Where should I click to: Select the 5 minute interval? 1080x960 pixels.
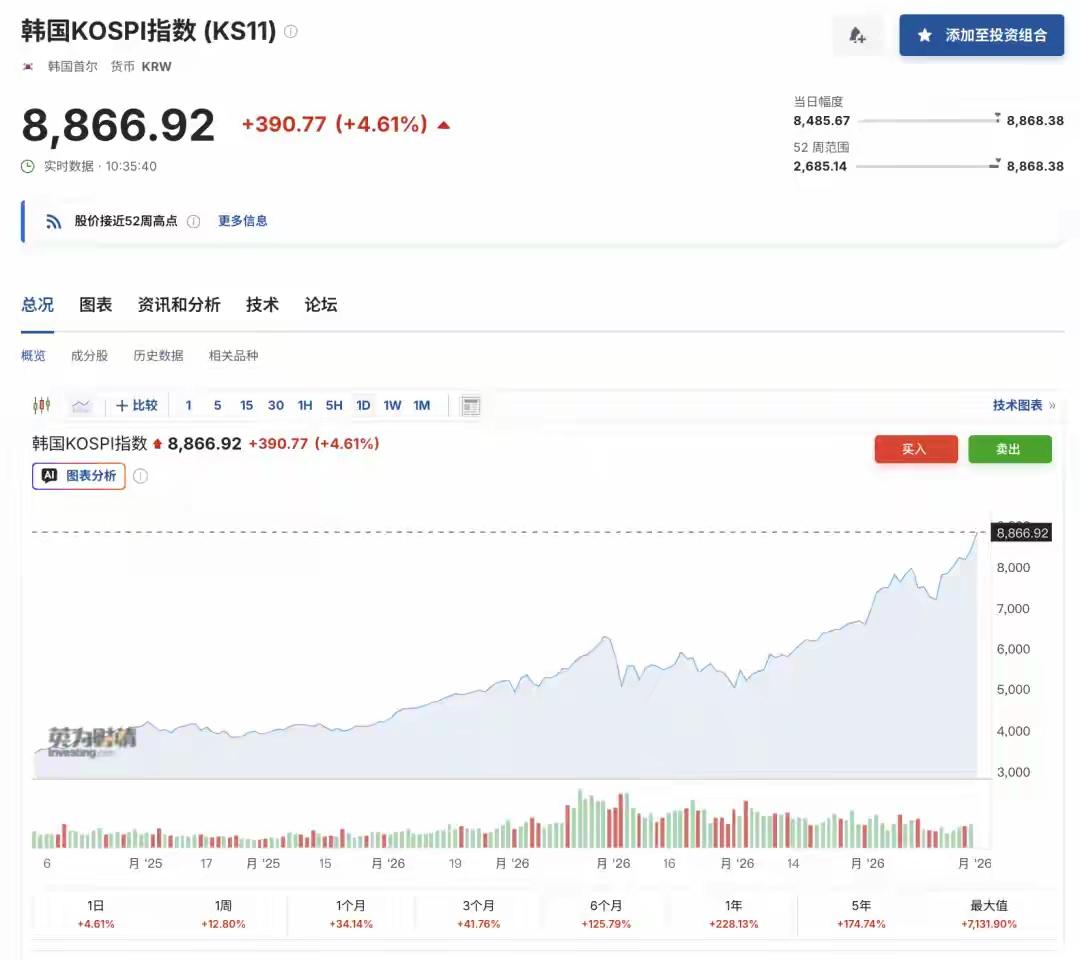coord(218,406)
